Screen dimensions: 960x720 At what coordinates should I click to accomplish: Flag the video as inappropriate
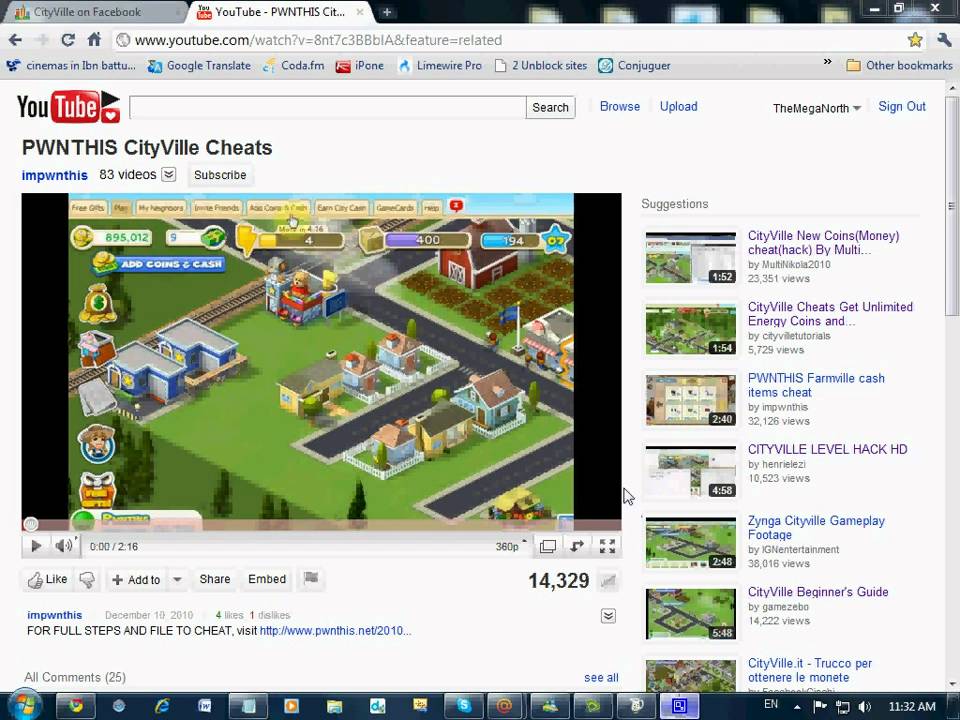pyautogui.click(x=311, y=578)
